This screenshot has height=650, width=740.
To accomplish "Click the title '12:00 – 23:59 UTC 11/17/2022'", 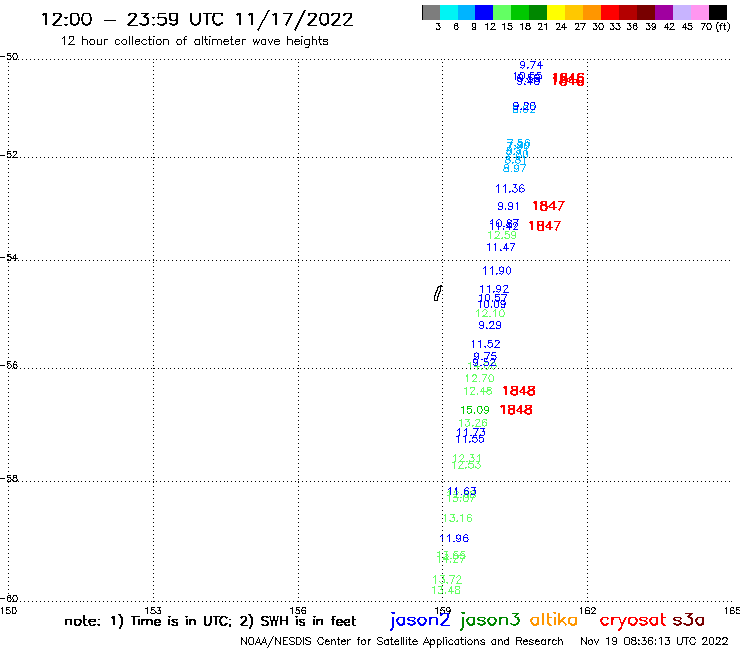I will click(x=197, y=20).
